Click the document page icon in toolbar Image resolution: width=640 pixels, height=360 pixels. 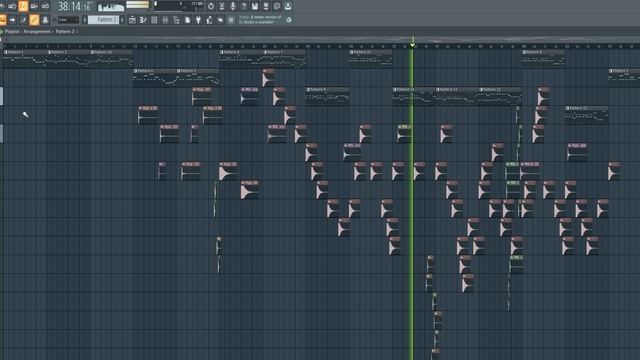(187, 20)
